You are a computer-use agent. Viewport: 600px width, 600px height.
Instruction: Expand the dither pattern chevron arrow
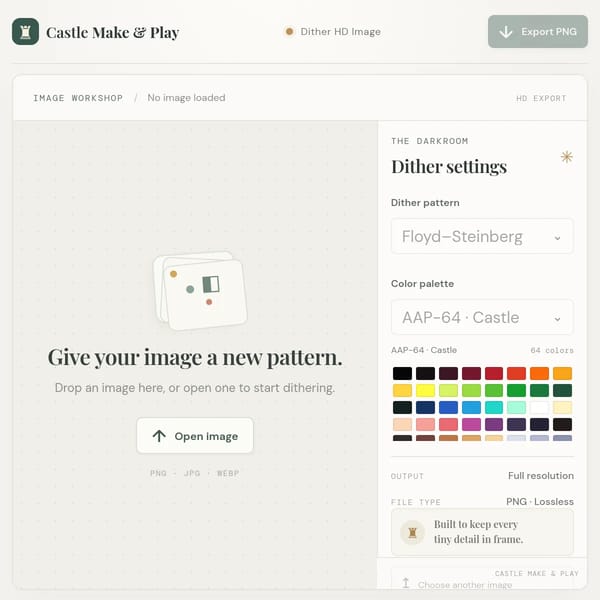pos(558,238)
